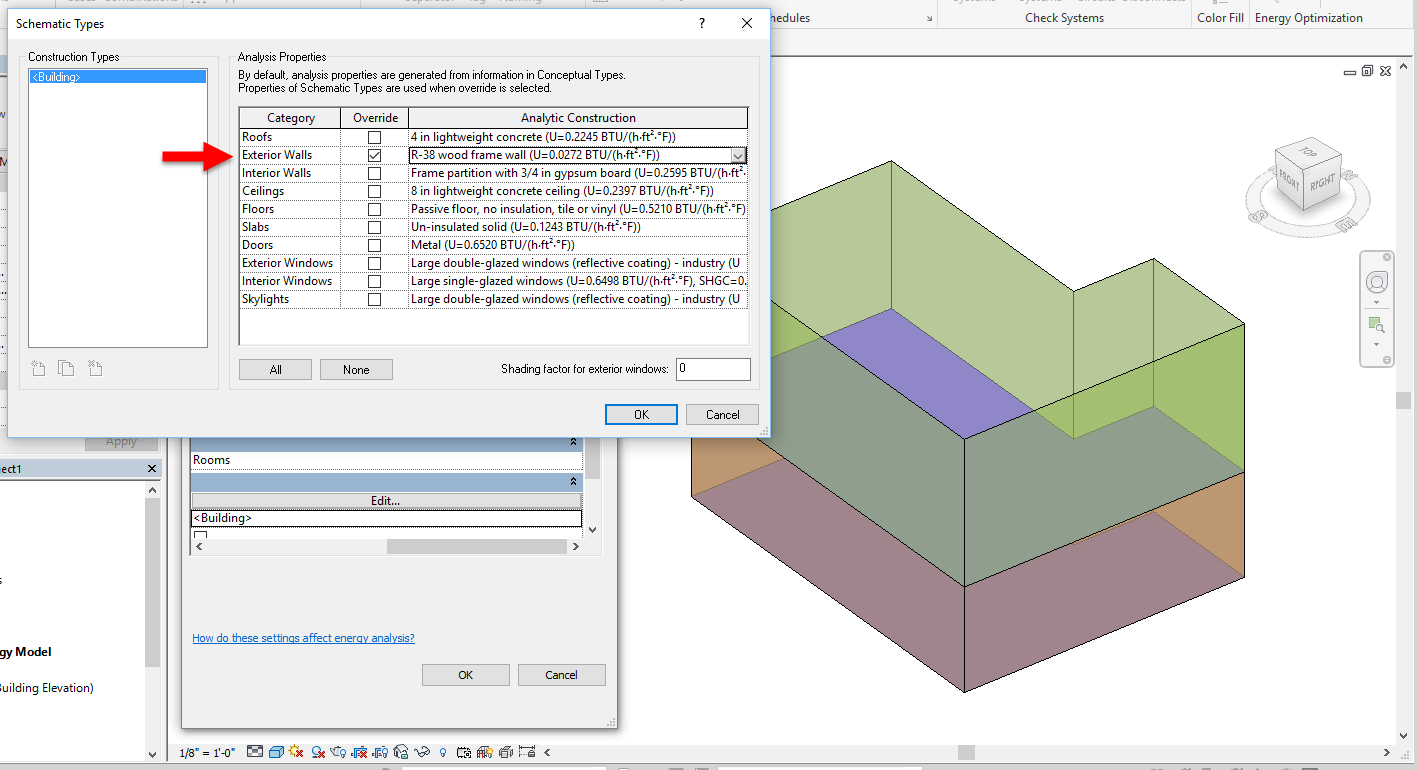Create a new construction type
The width and height of the screenshot is (1418, 770).
37,368
